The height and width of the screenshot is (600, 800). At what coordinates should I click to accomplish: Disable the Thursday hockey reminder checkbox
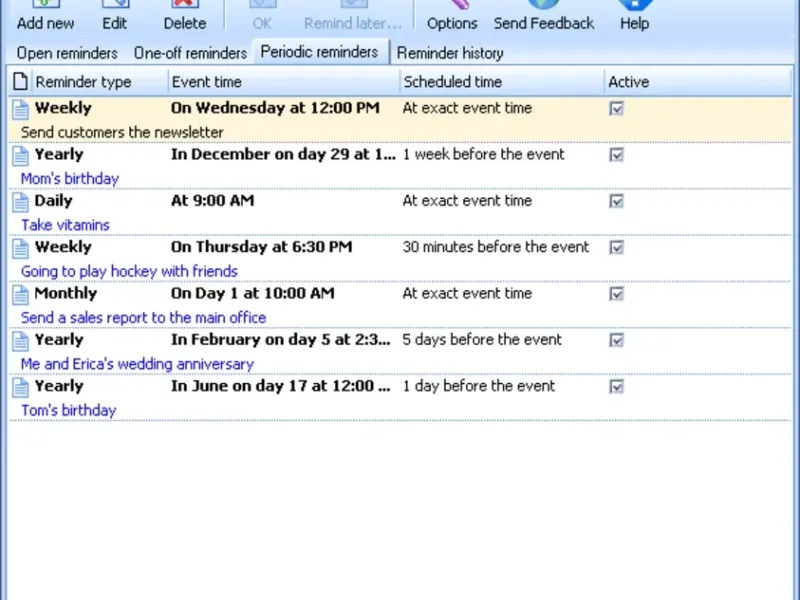click(x=616, y=247)
